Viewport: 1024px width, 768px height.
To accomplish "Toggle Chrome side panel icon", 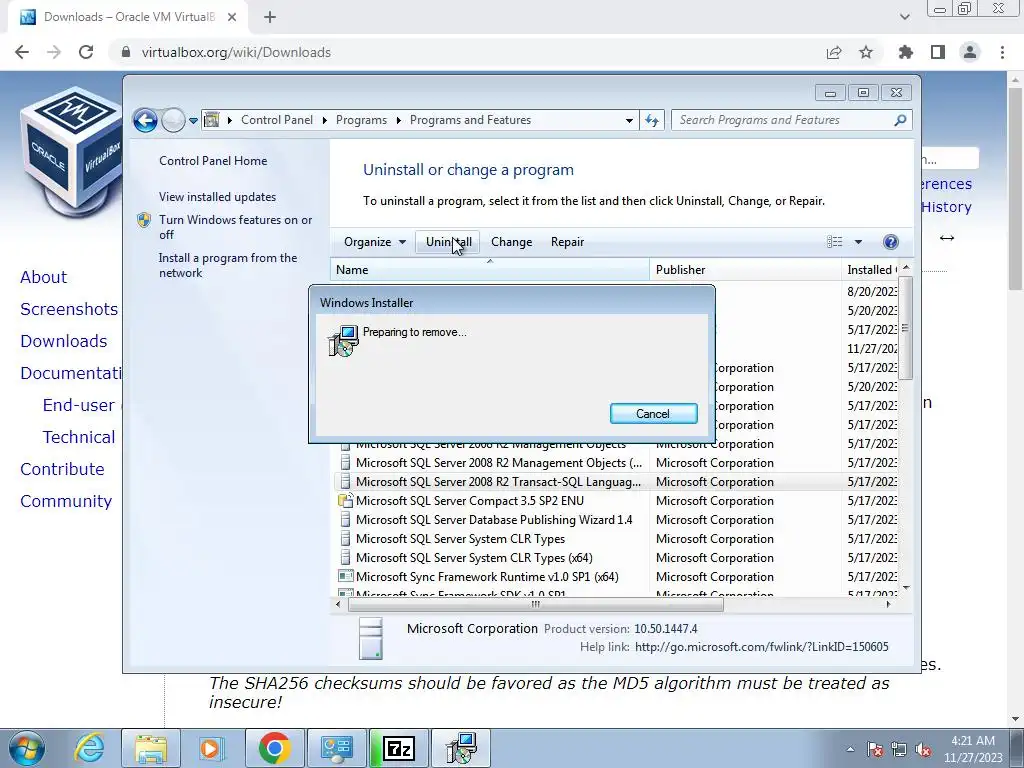I will [938, 52].
